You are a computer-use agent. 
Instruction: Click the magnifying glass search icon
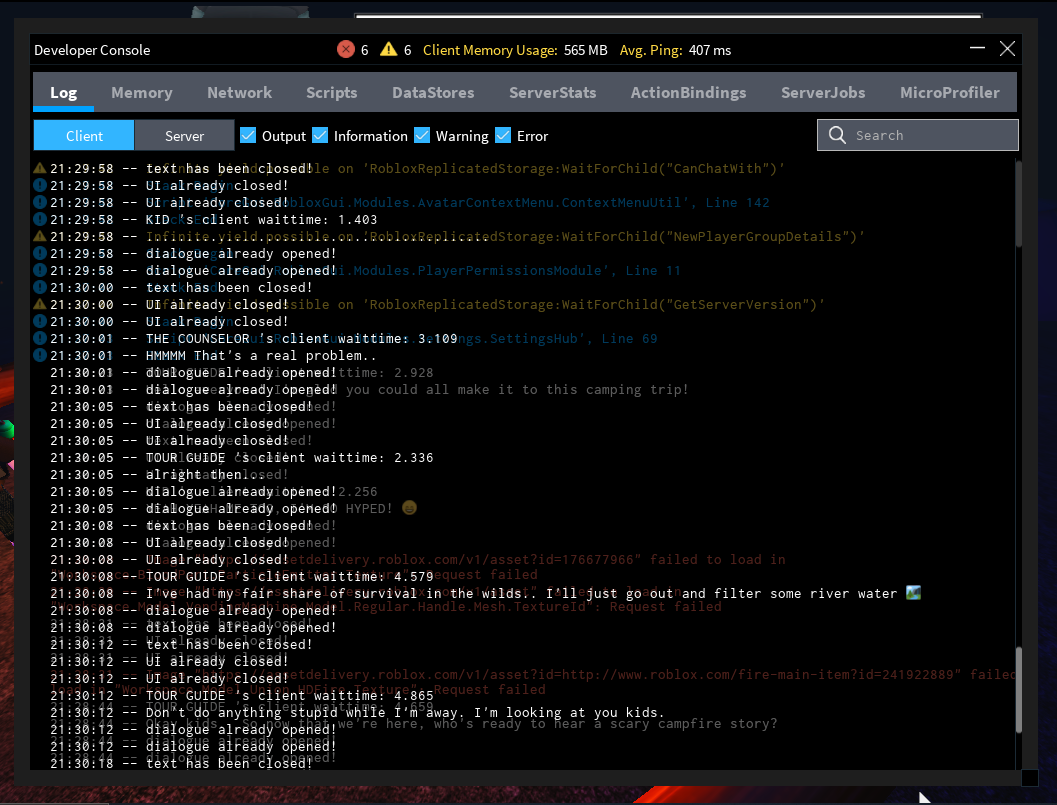pos(837,135)
